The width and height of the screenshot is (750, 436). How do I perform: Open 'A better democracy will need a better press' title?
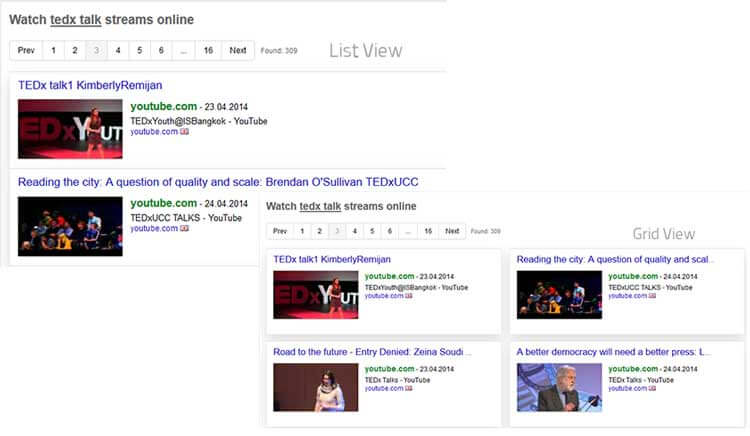[x=614, y=352]
